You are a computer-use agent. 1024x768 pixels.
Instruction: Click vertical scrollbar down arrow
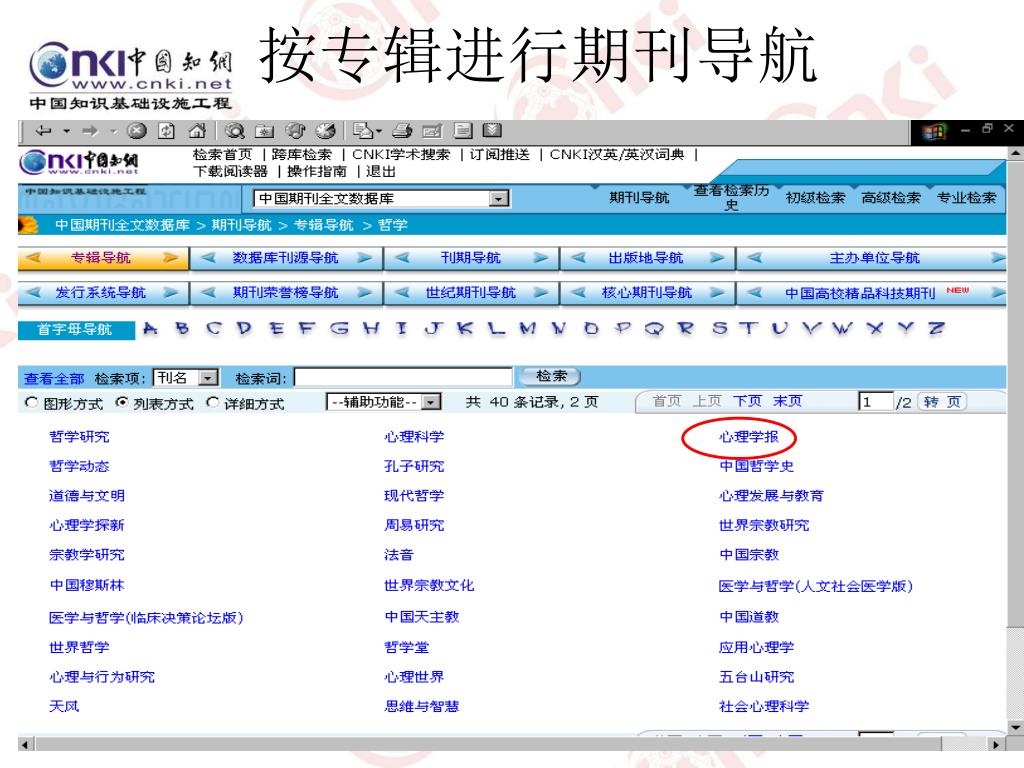click(x=1014, y=726)
